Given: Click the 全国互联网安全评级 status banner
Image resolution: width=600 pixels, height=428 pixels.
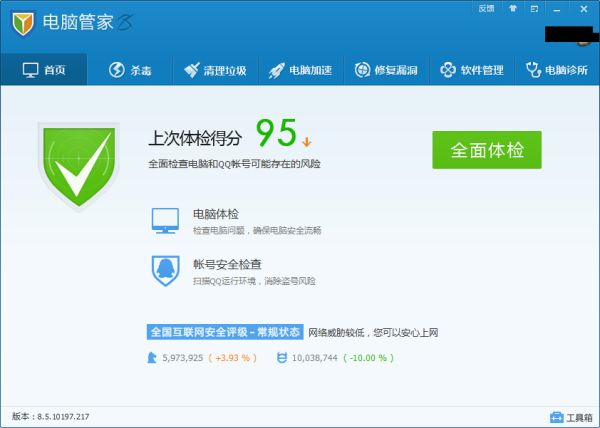Looking at the screenshot, I should coord(225,332).
